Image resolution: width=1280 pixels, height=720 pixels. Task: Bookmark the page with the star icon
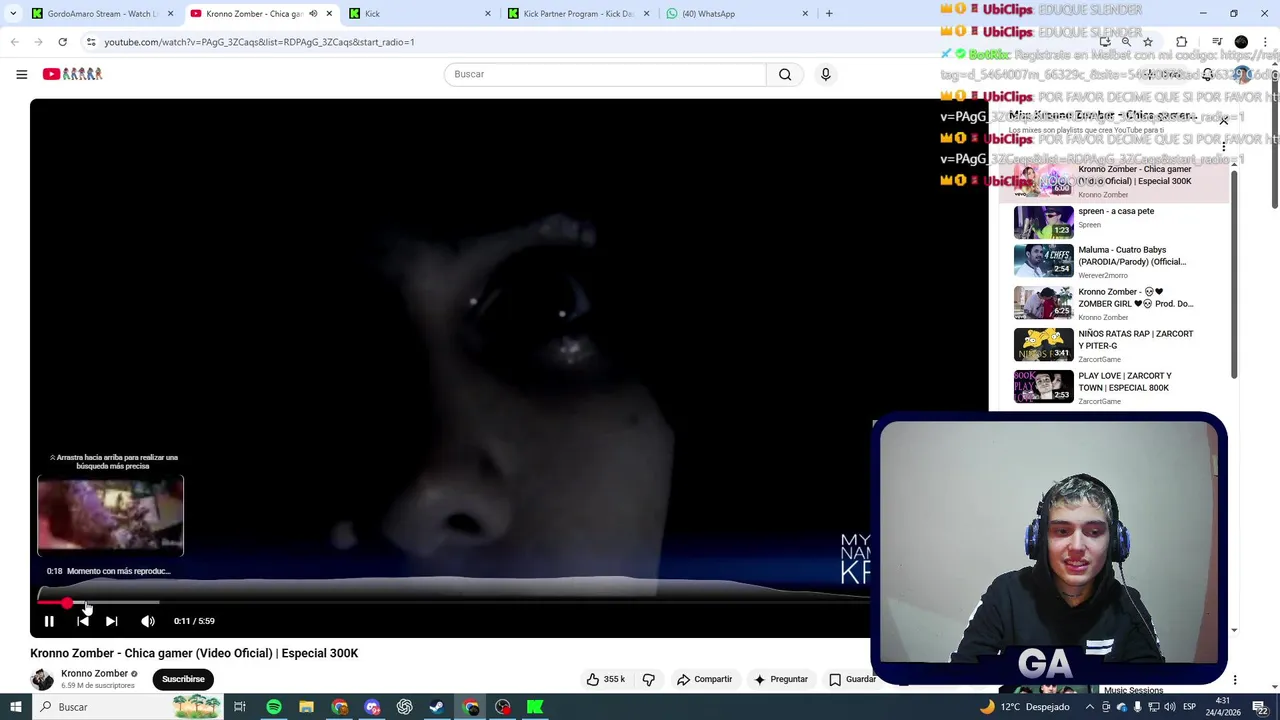[x=1148, y=42]
